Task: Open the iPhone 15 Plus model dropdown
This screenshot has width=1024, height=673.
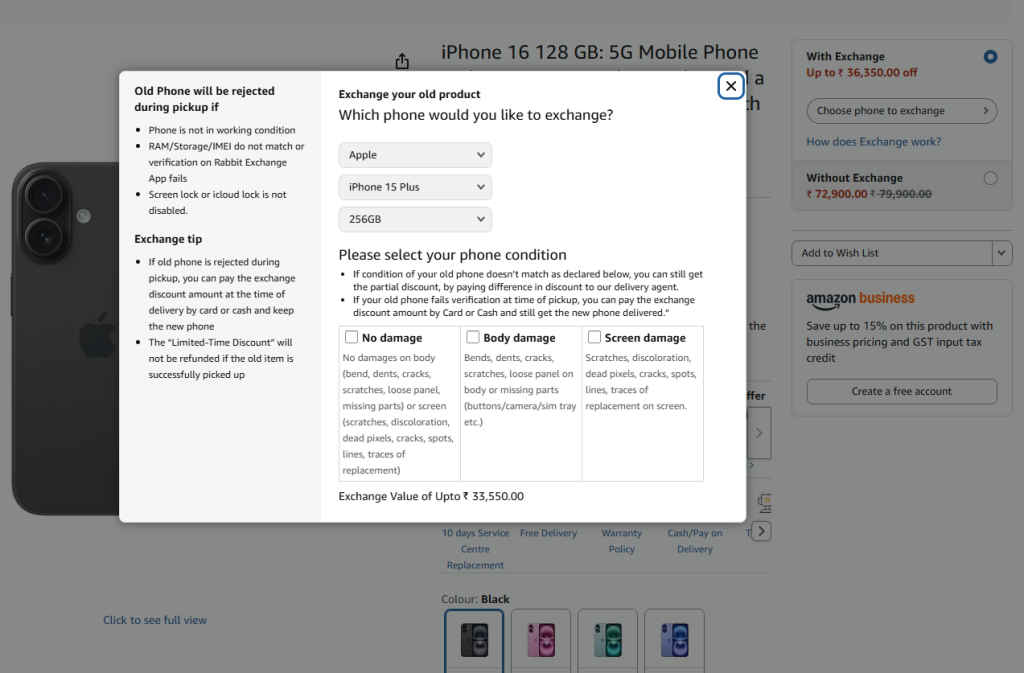Action: coord(415,187)
